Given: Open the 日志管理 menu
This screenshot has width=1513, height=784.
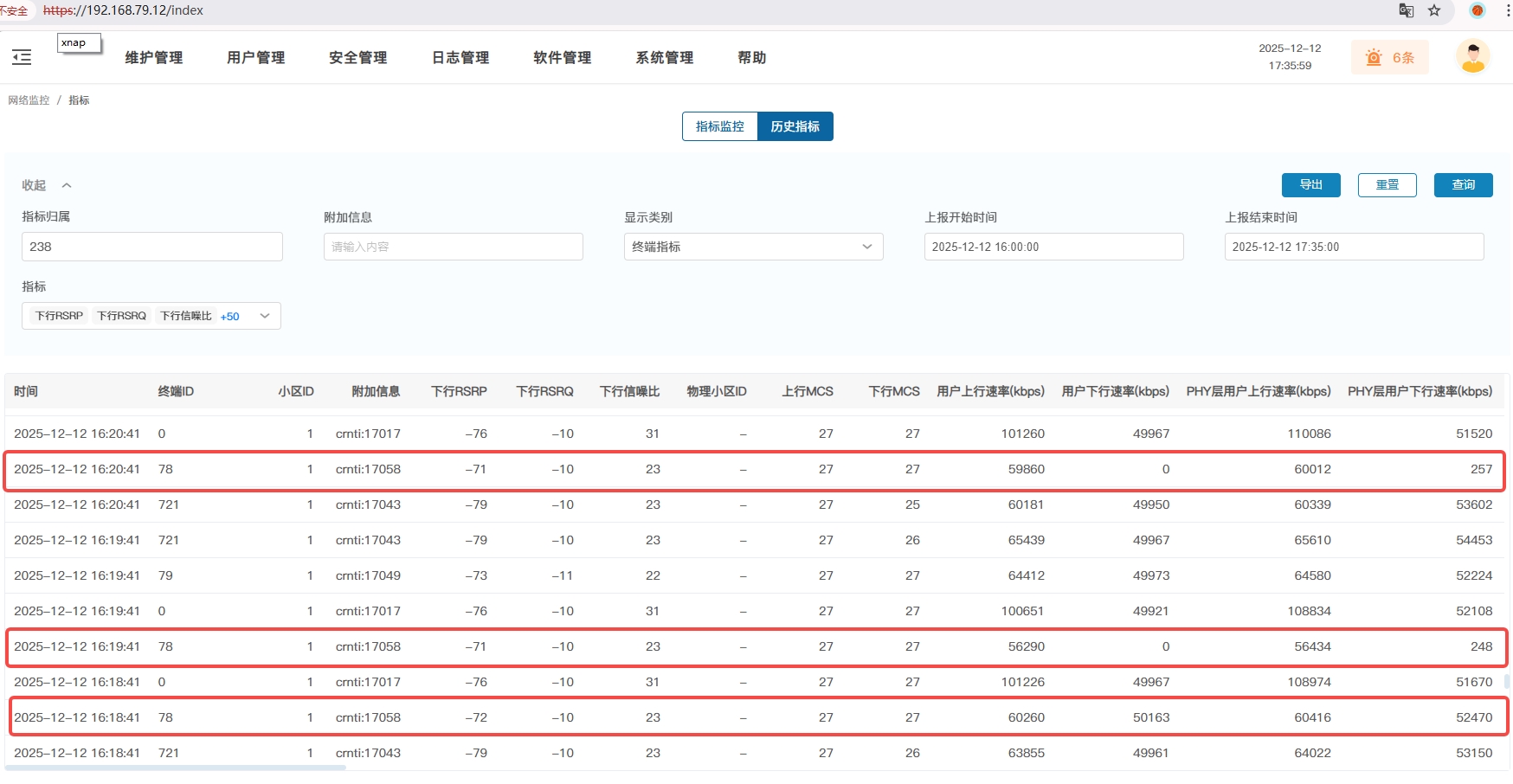Looking at the screenshot, I should pos(460,58).
